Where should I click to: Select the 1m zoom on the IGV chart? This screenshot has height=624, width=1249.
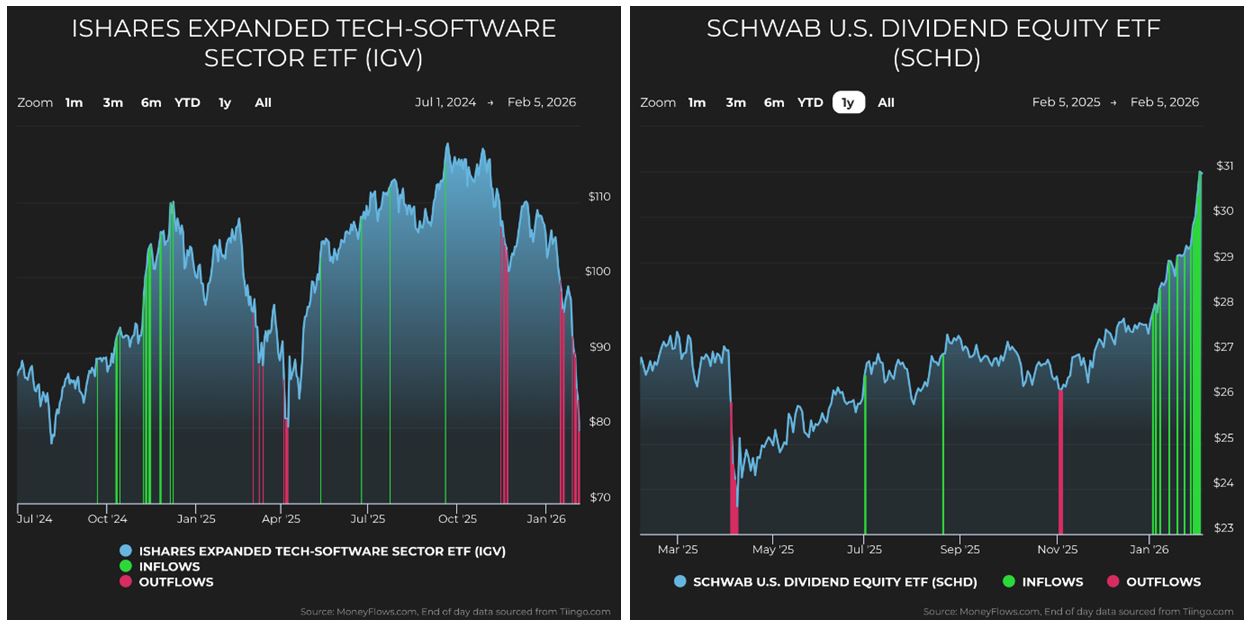[72, 102]
